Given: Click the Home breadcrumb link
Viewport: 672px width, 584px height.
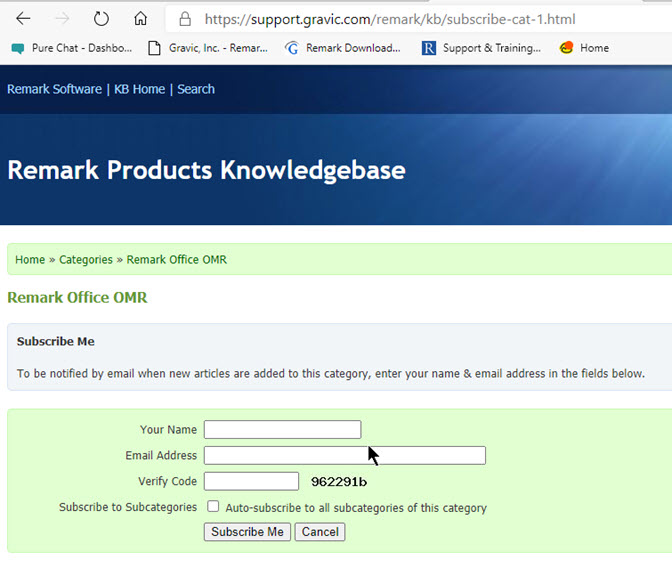Looking at the screenshot, I should pos(30,260).
